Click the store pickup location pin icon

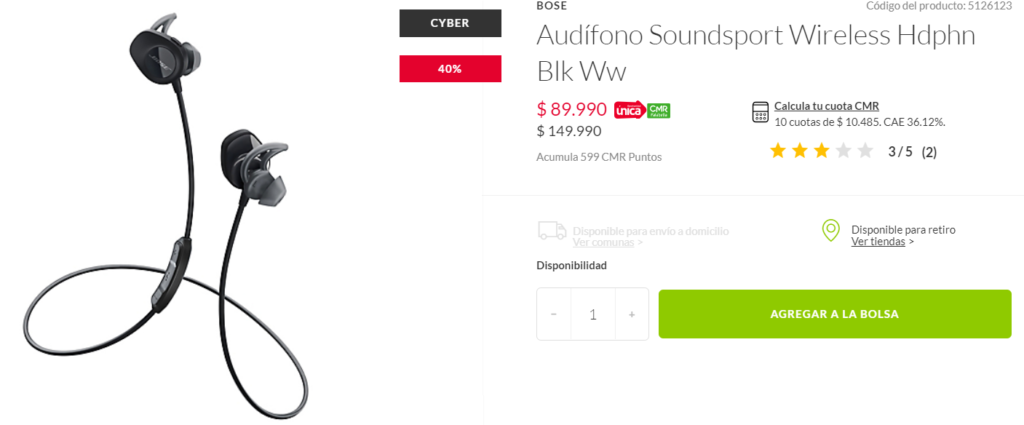(830, 231)
